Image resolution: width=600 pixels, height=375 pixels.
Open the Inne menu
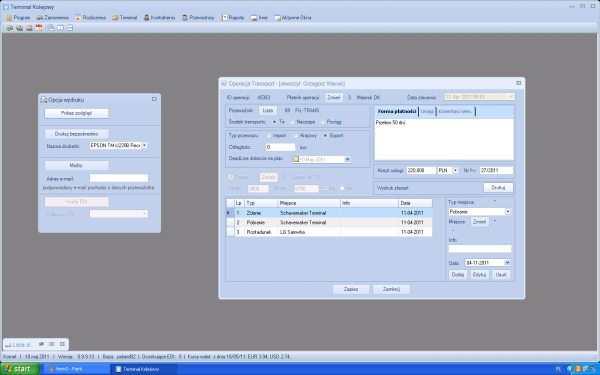coord(259,18)
